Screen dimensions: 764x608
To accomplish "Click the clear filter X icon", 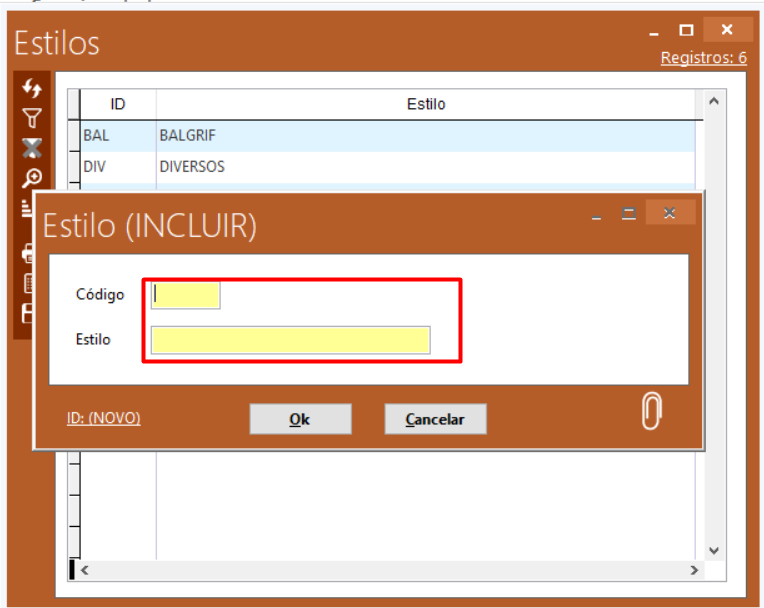I will (x=32, y=148).
